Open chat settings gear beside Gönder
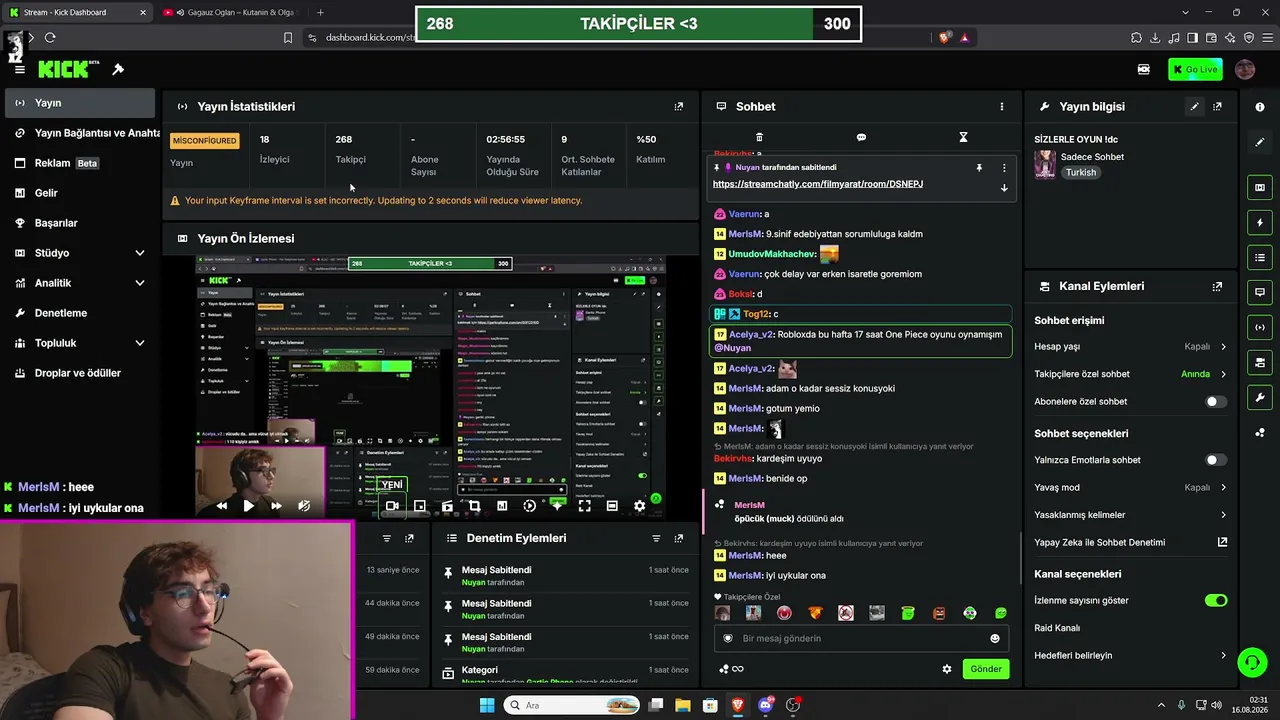The width and height of the screenshot is (1280, 720). pos(947,669)
